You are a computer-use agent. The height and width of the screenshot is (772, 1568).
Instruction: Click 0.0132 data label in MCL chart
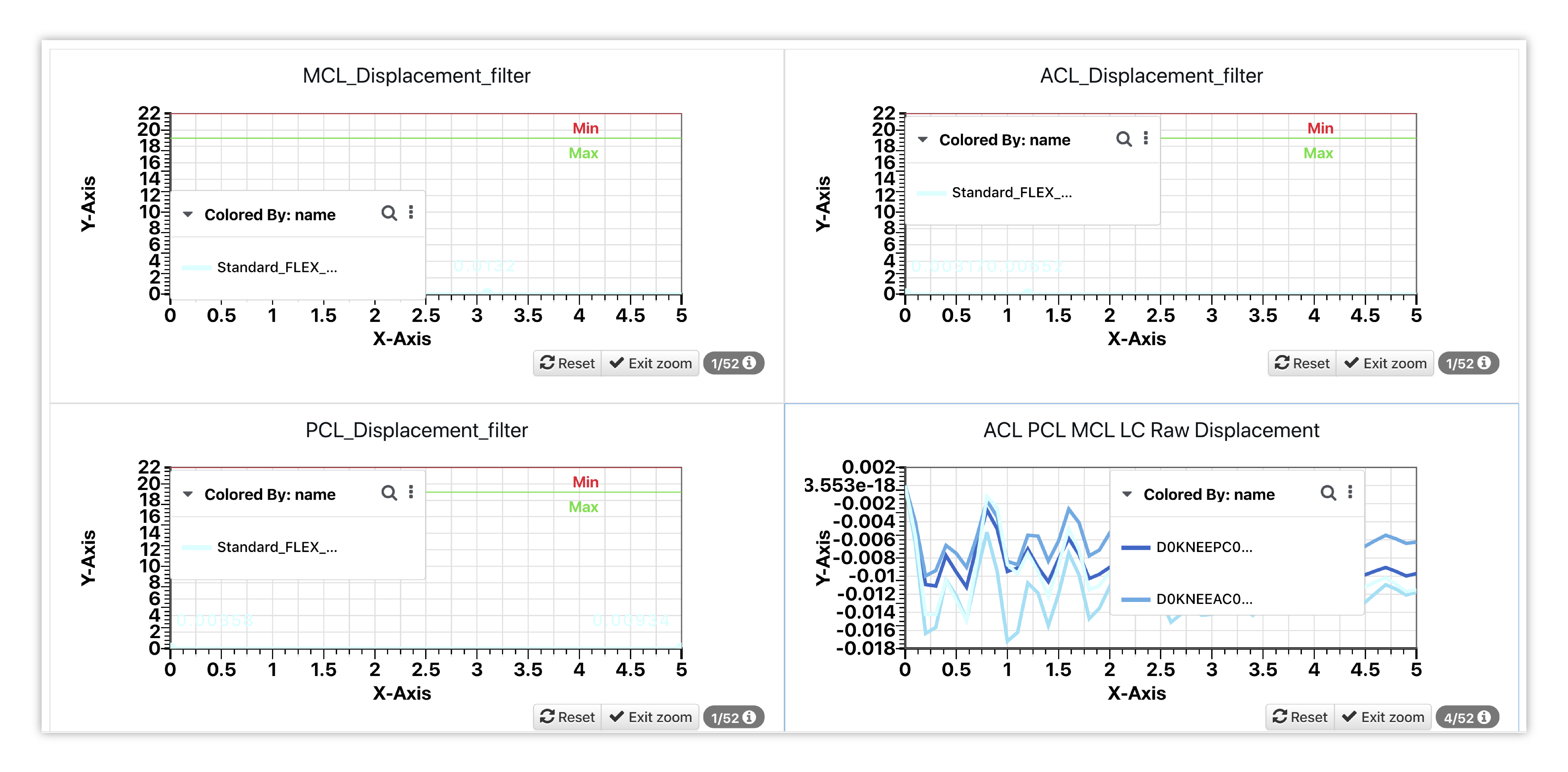484,266
